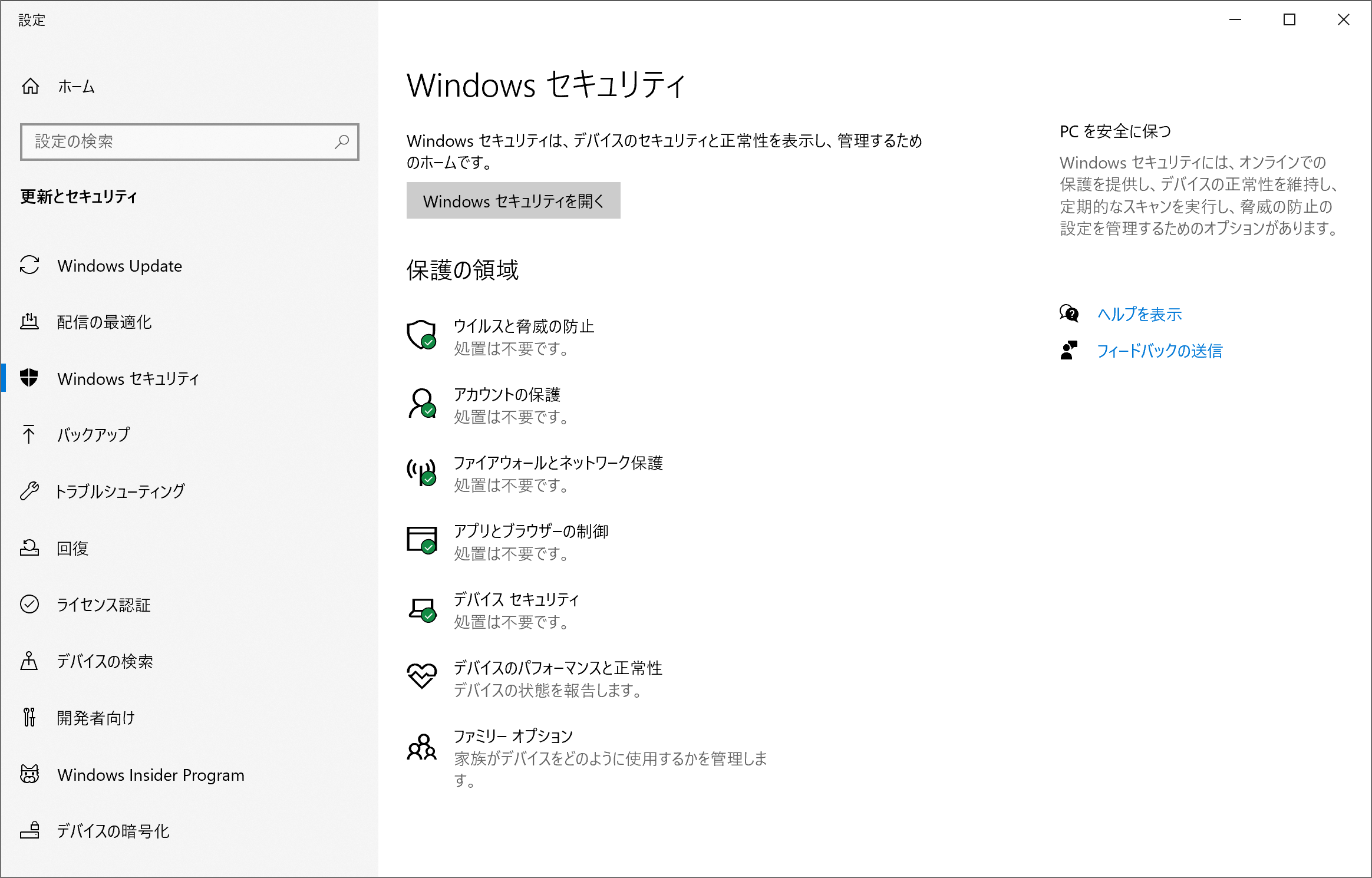The height and width of the screenshot is (878, 1372).
Task: Click the 回復 recovery icon
Action: click(x=30, y=547)
